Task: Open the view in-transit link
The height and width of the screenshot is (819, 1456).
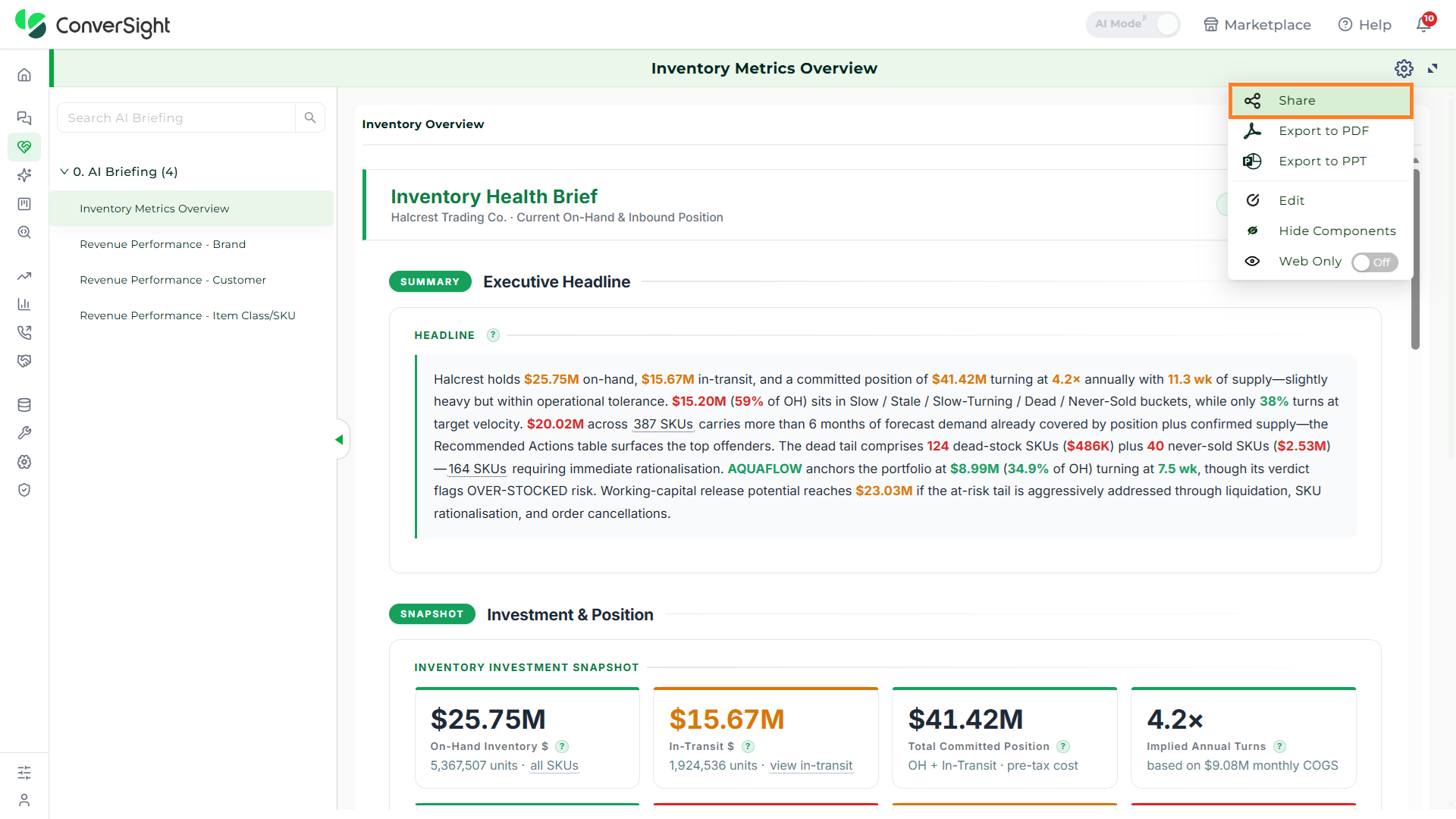Action: click(811, 766)
